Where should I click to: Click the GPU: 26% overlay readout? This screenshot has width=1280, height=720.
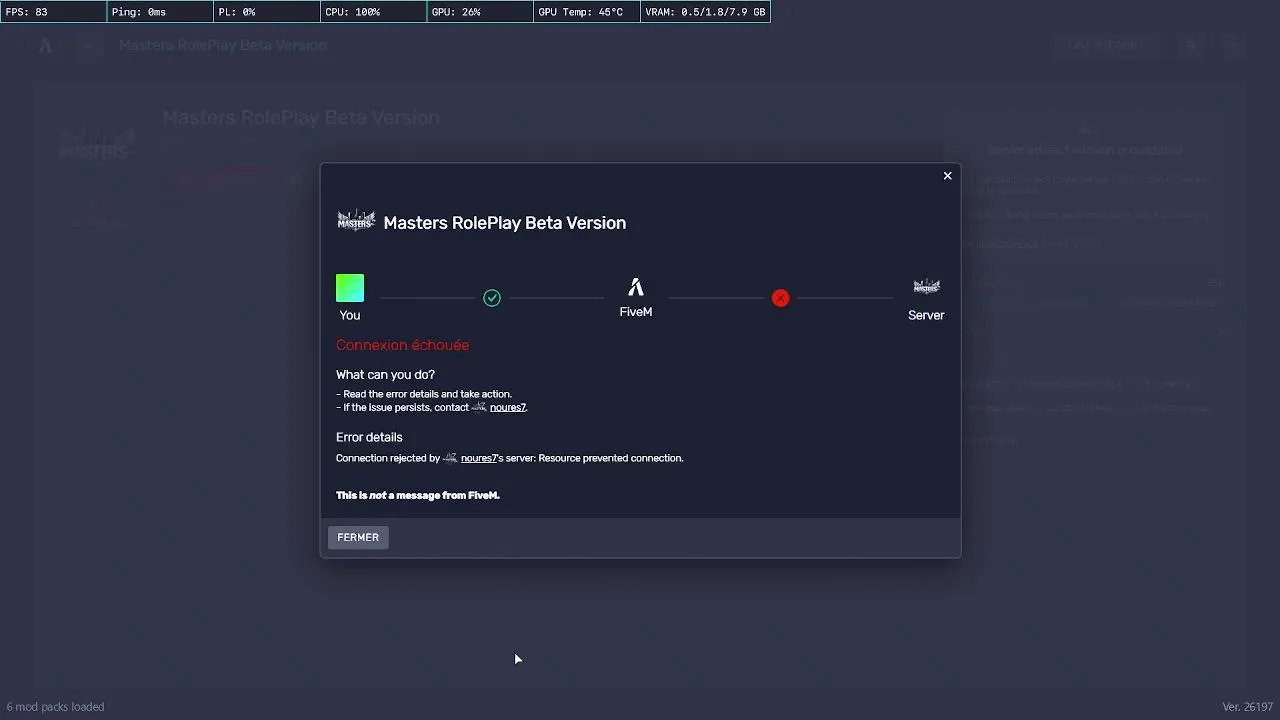click(479, 12)
